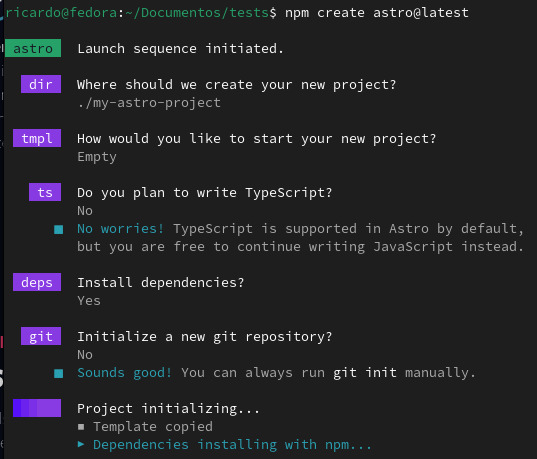Click the purple gradient progress bar
The image size is (537, 459).
click(37, 408)
